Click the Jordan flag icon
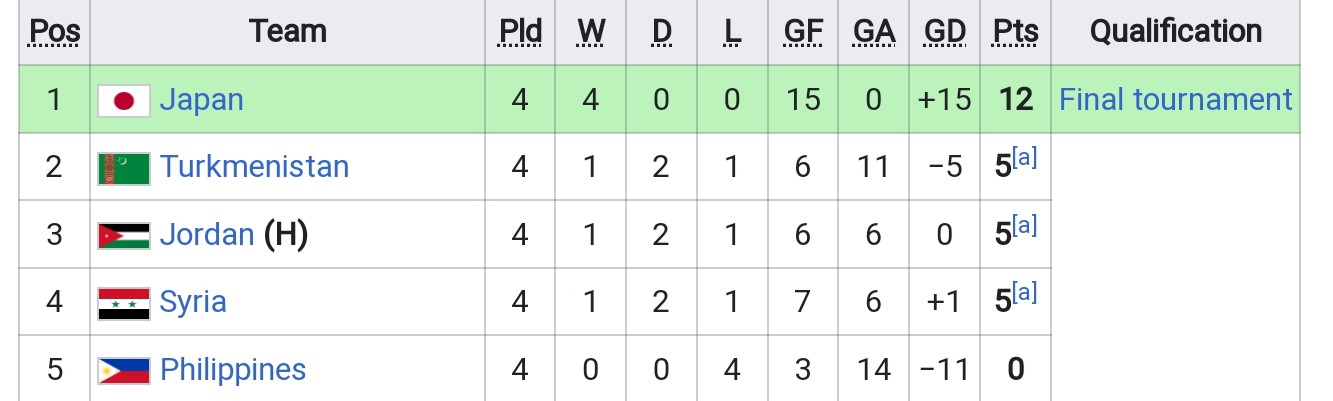Image resolution: width=1333 pixels, height=401 pixels. point(124,235)
